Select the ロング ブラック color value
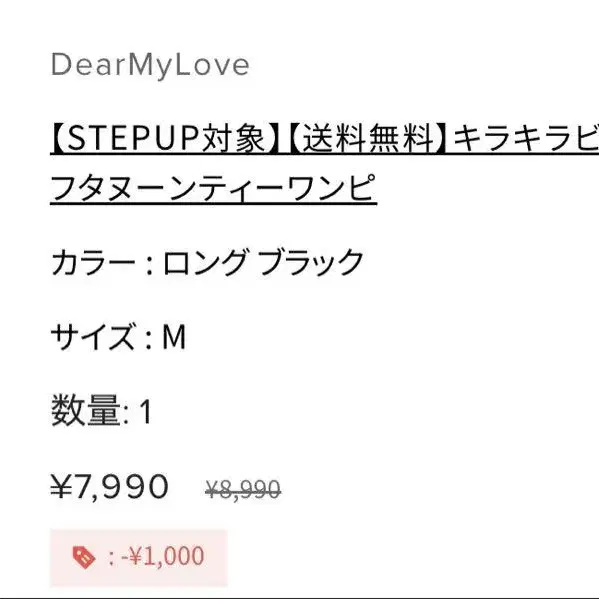The width and height of the screenshot is (599, 599). click(263, 262)
